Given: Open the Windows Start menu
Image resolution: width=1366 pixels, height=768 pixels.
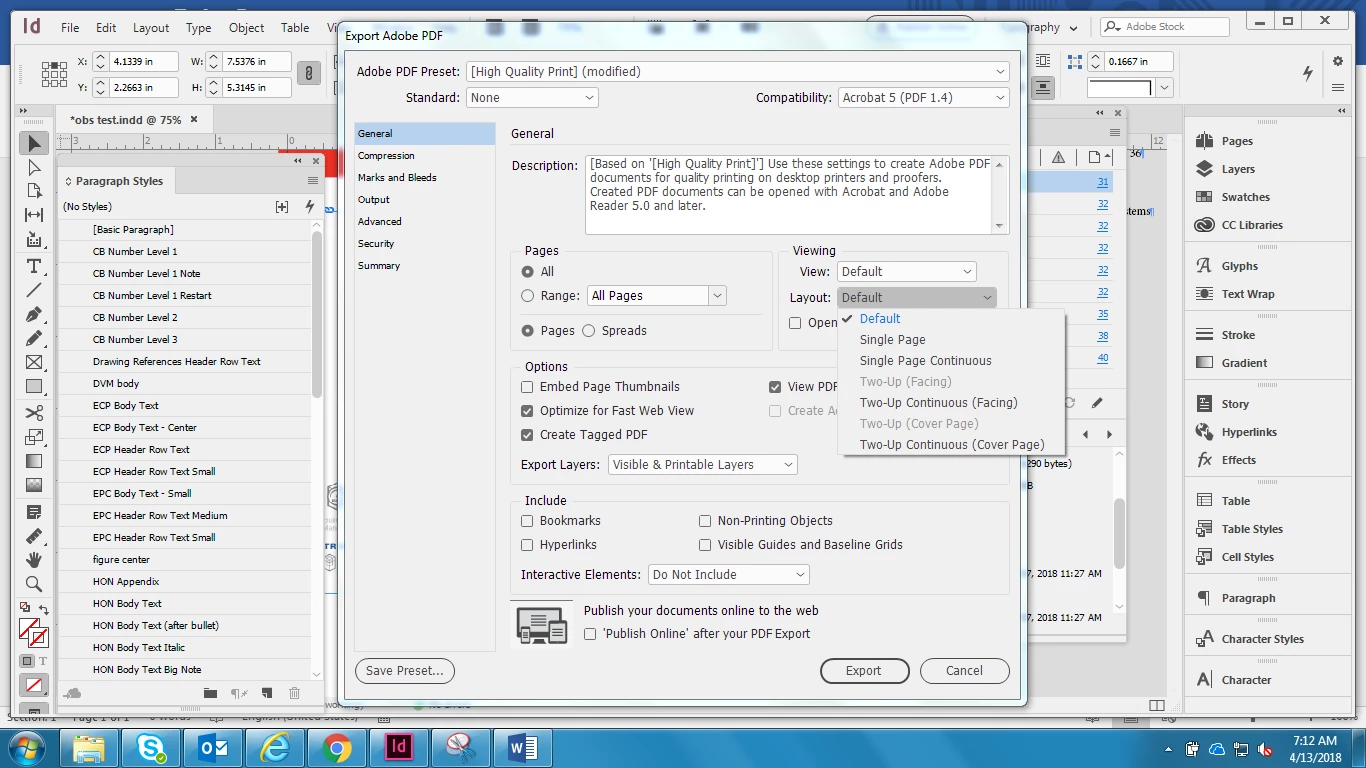Looking at the screenshot, I should point(27,747).
